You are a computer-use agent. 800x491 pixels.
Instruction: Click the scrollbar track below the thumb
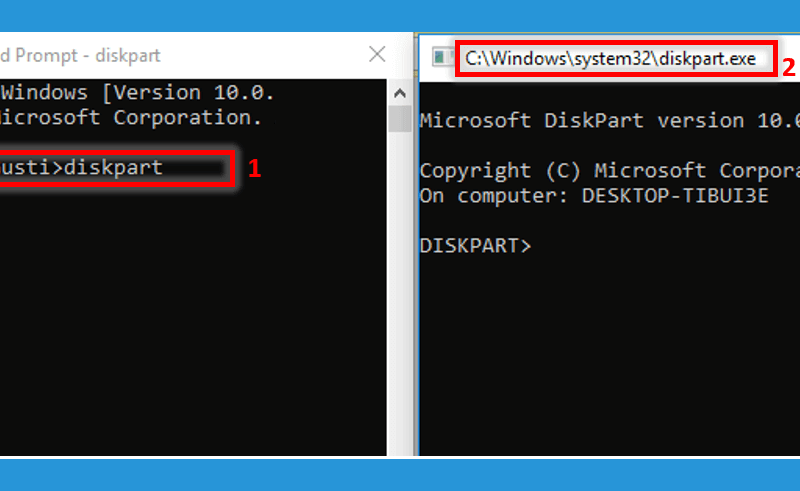(x=400, y=293)
